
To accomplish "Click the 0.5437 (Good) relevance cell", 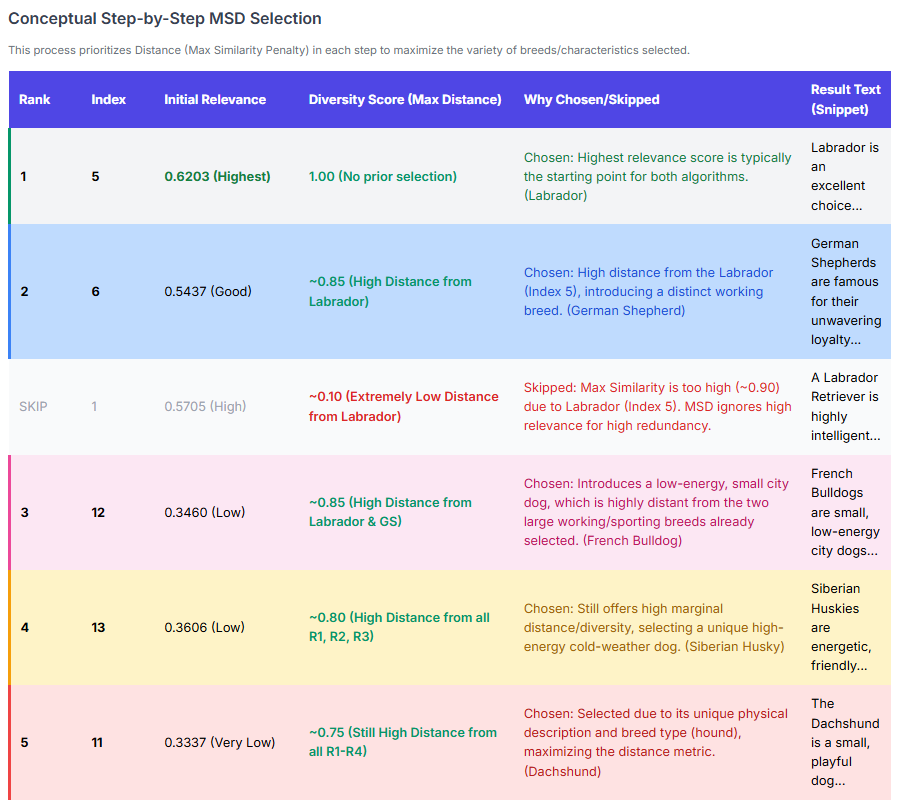I will pyautogui.click(x=208, y=291).
